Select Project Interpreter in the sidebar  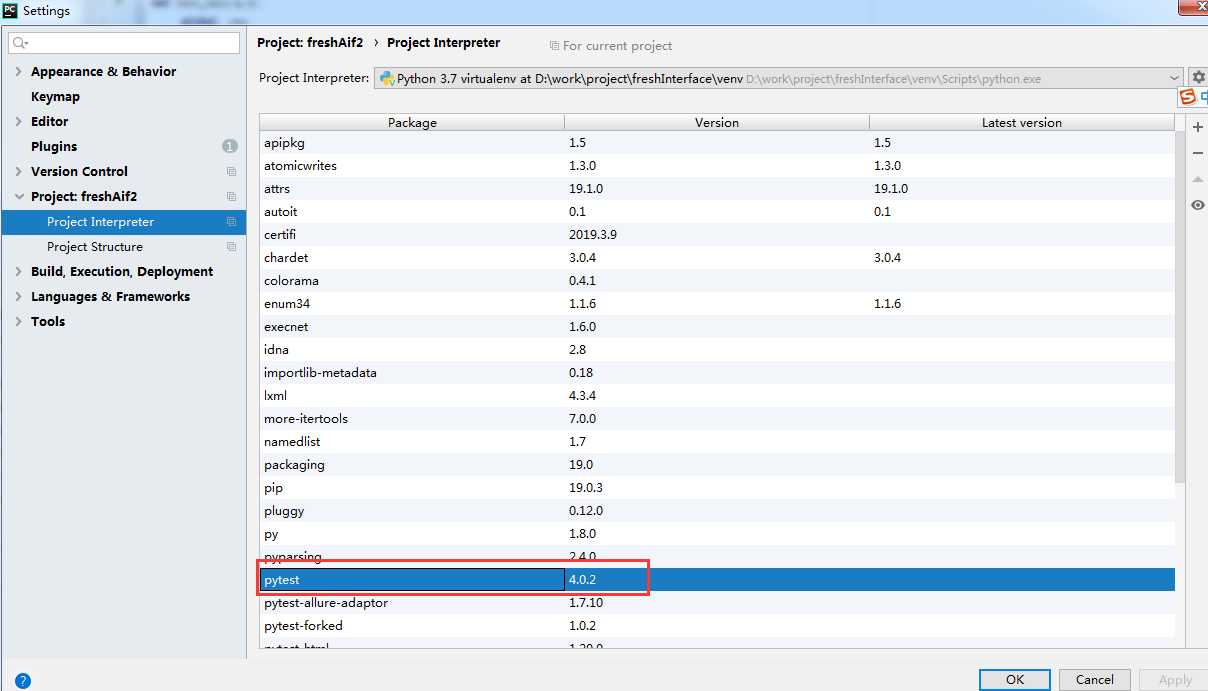click(x=123, y=222)
